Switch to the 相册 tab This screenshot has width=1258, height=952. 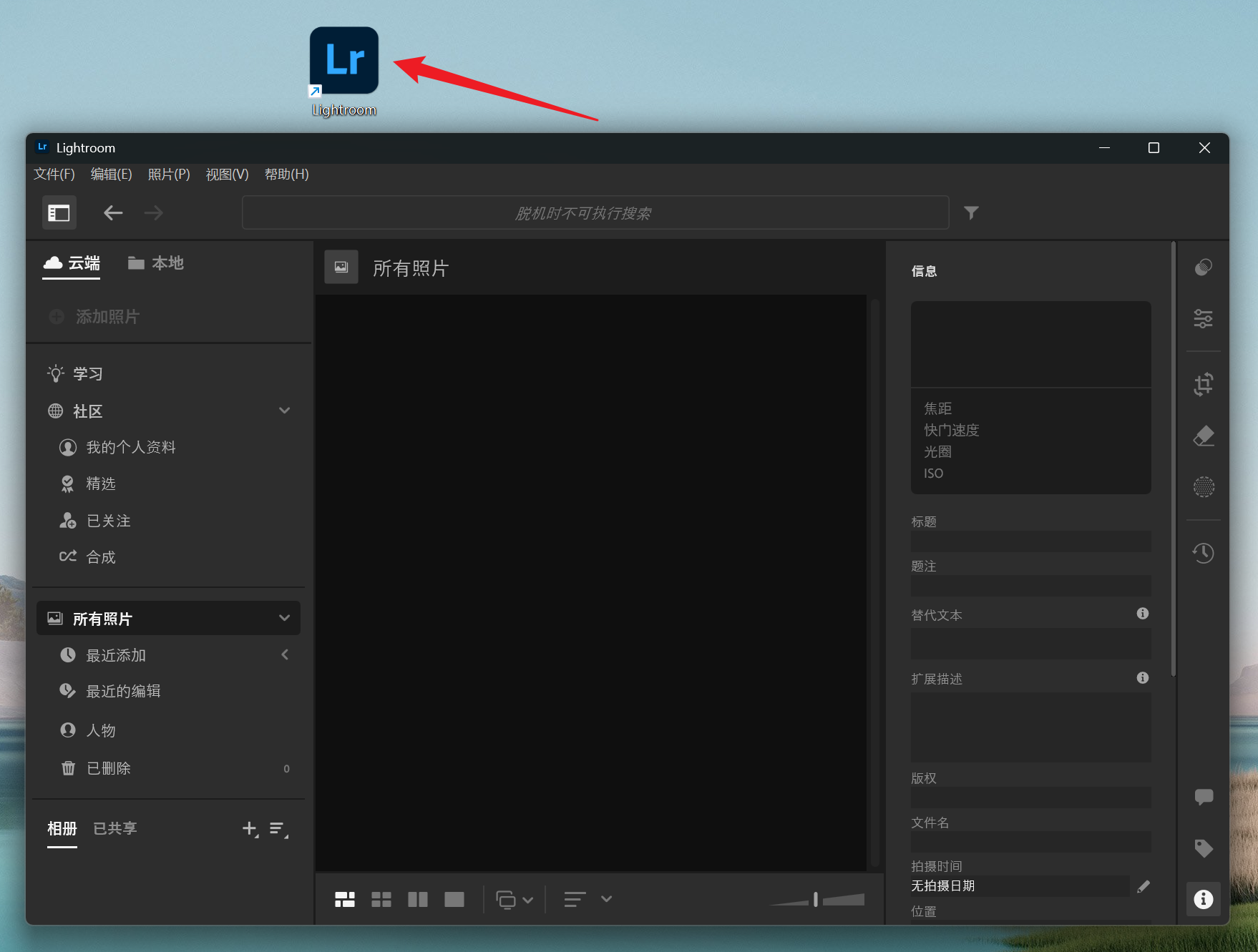pos(62,828)
